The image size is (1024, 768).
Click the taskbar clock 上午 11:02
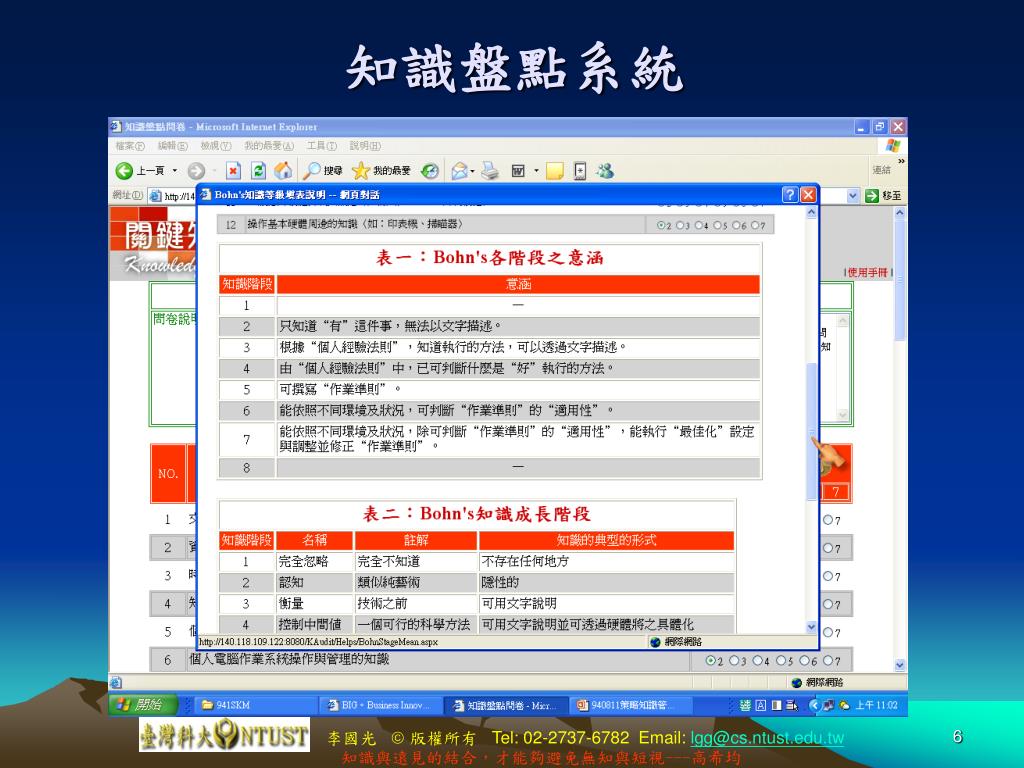[876, 705]
